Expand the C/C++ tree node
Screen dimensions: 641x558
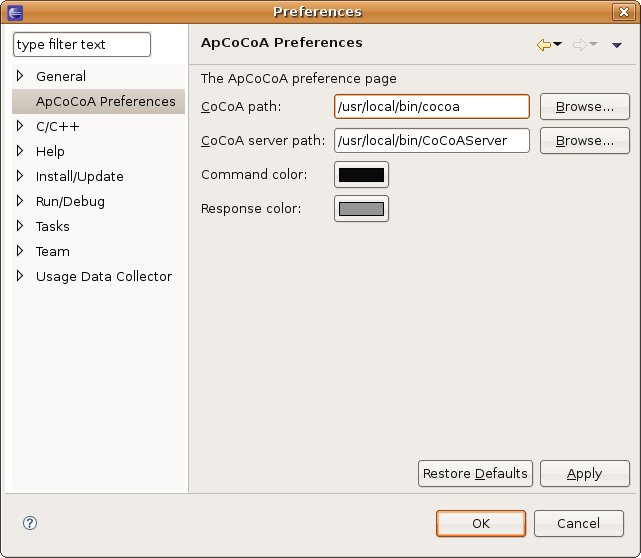click(x=20, y=126)
